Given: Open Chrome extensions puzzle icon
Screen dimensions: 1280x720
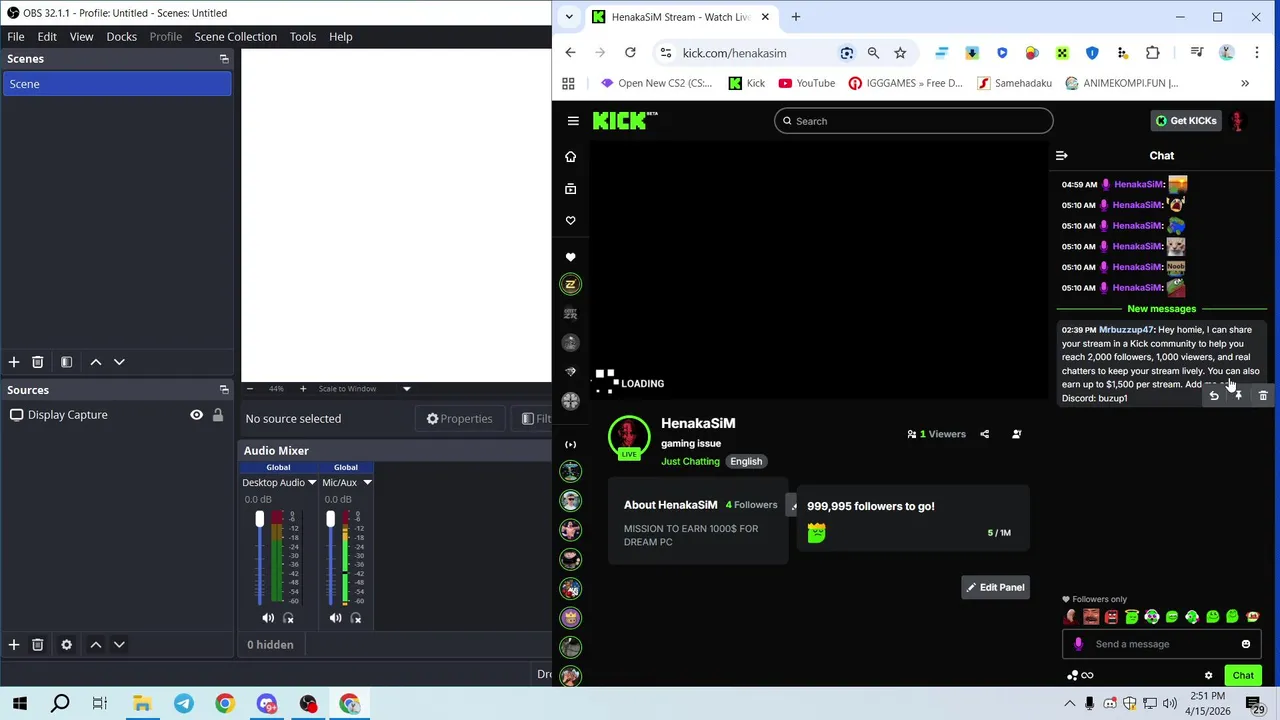Looking at the screenshot, I should (1152, 53).
